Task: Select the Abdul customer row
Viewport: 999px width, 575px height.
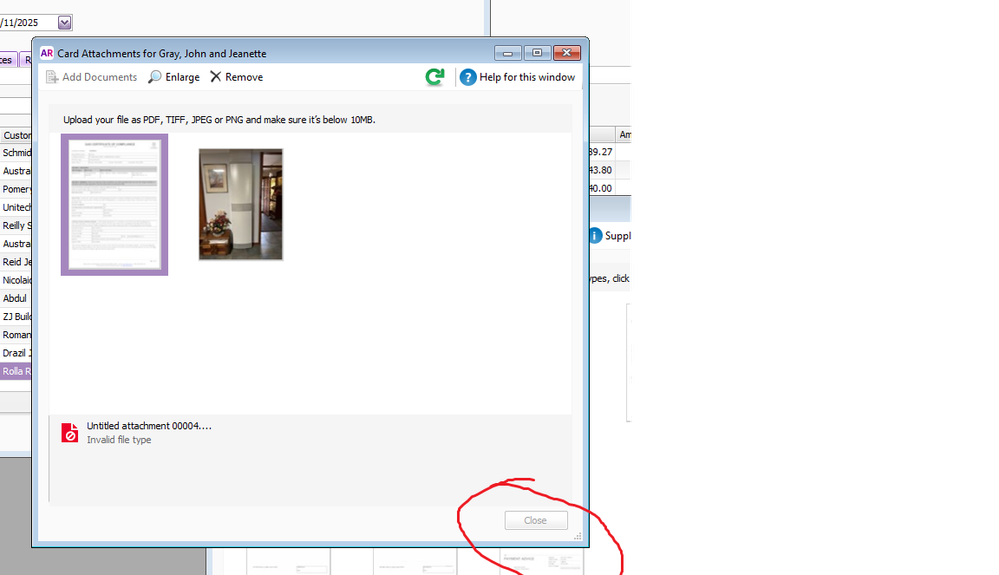Action: coord(15,298)
